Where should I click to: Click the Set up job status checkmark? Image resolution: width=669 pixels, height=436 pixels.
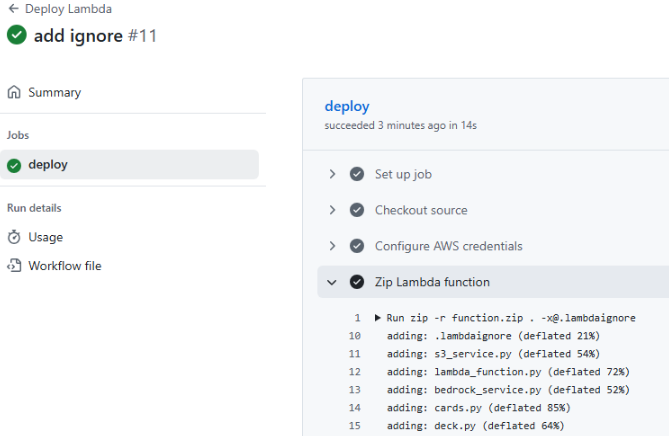coord(356,174)
